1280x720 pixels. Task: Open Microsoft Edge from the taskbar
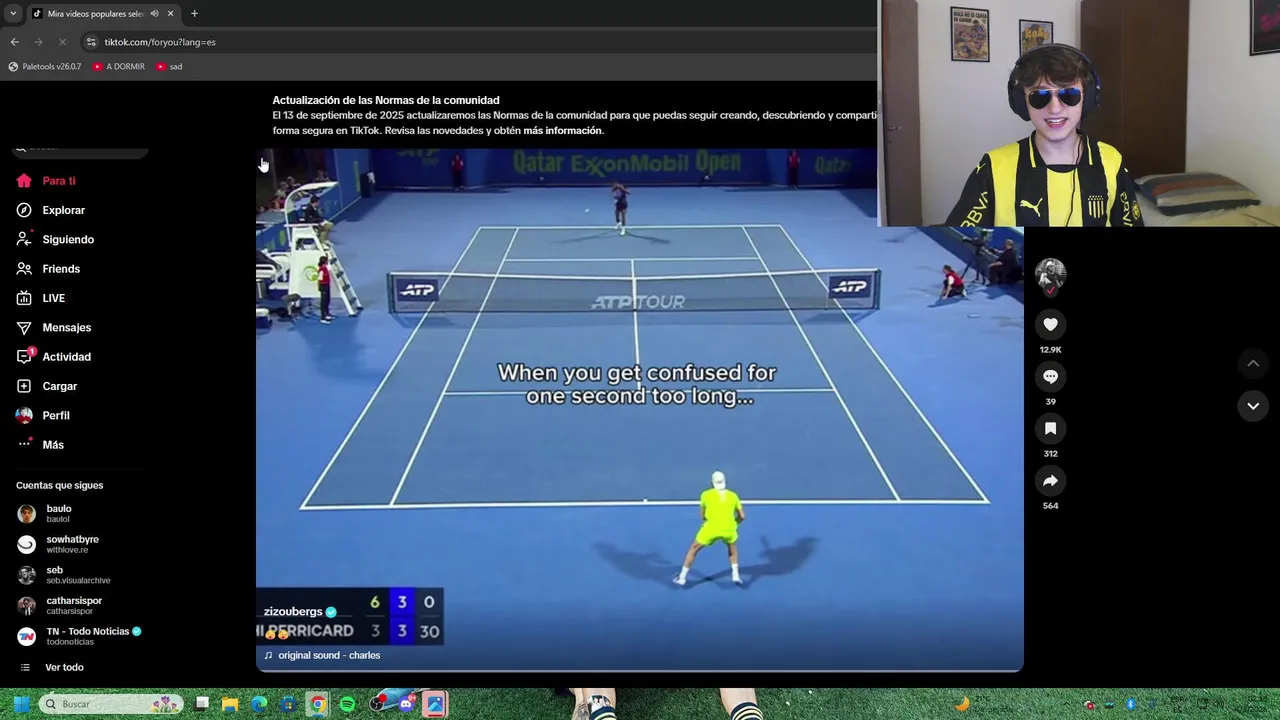[x=259, y=704]
